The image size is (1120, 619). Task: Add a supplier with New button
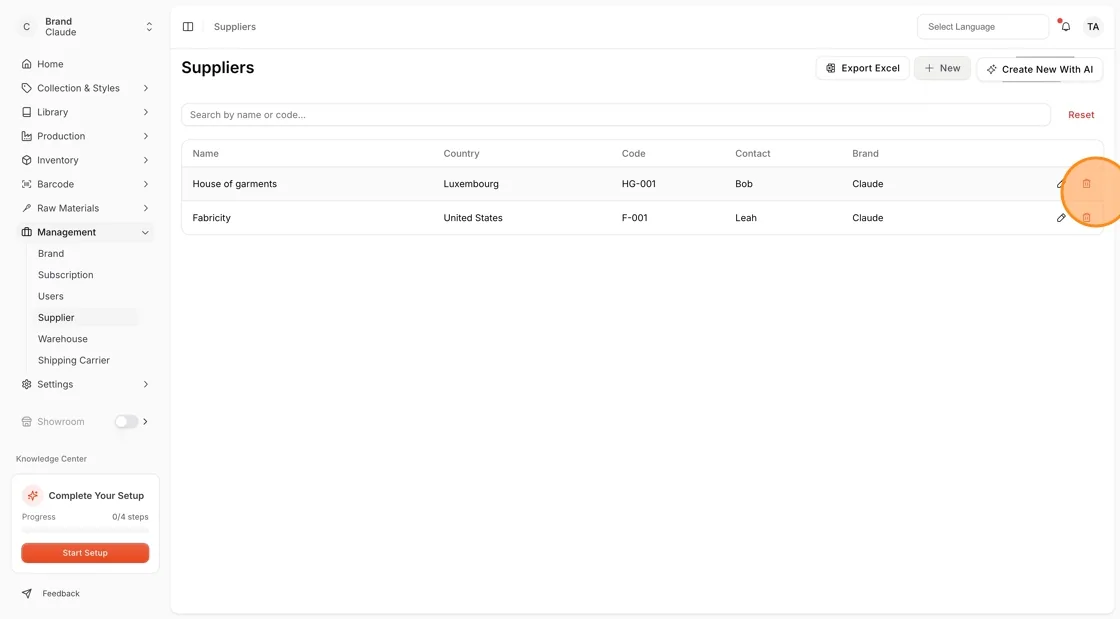click(x=942, y=69)
